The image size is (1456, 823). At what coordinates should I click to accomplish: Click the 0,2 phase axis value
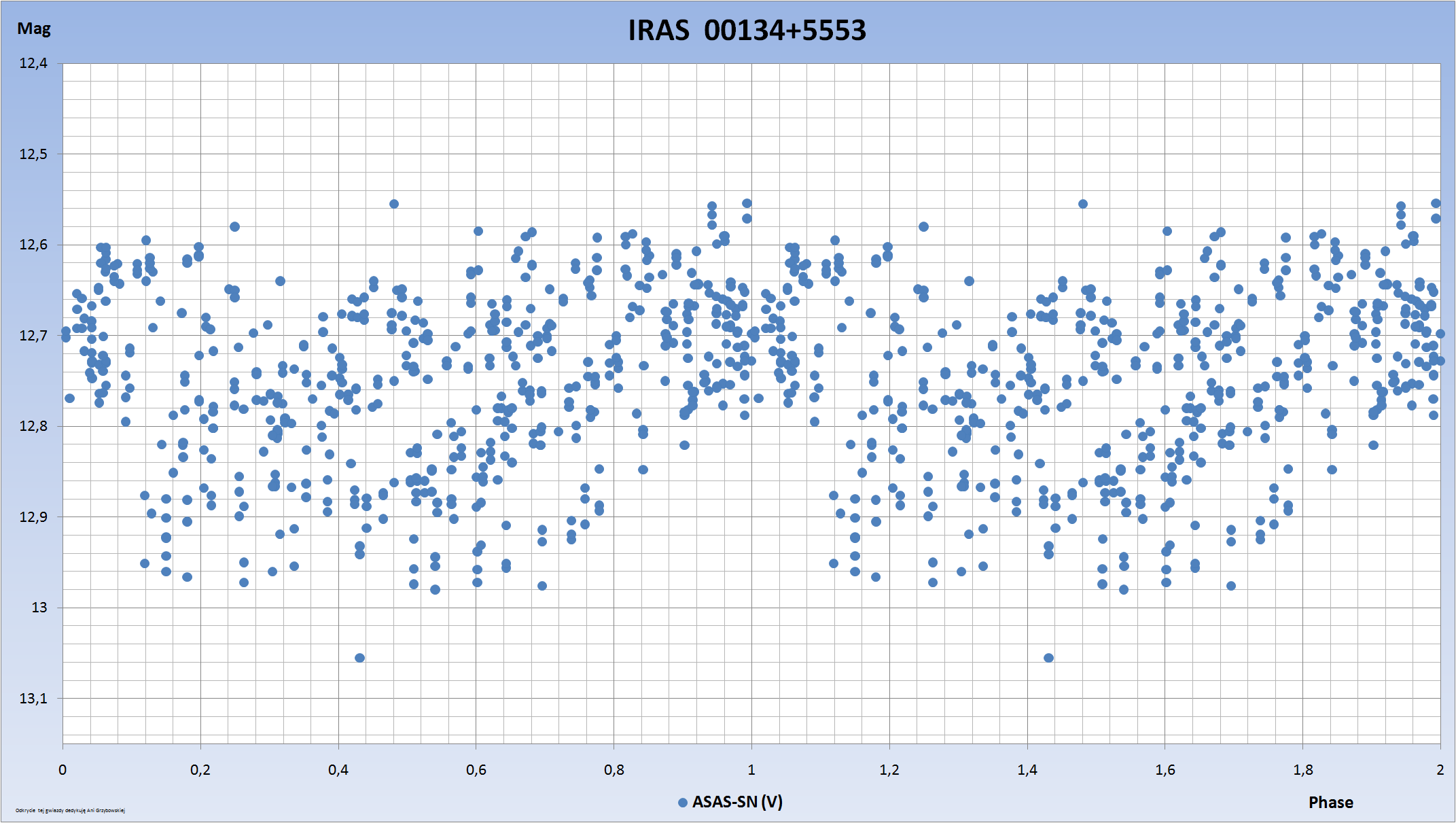pos(200,770)
